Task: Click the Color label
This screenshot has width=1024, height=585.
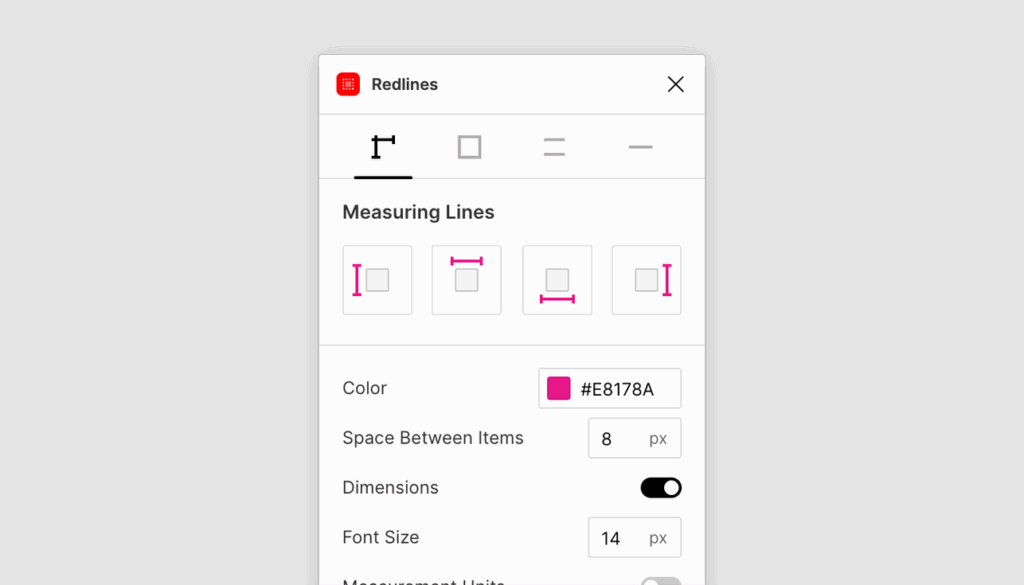Action: click(364, 388)
